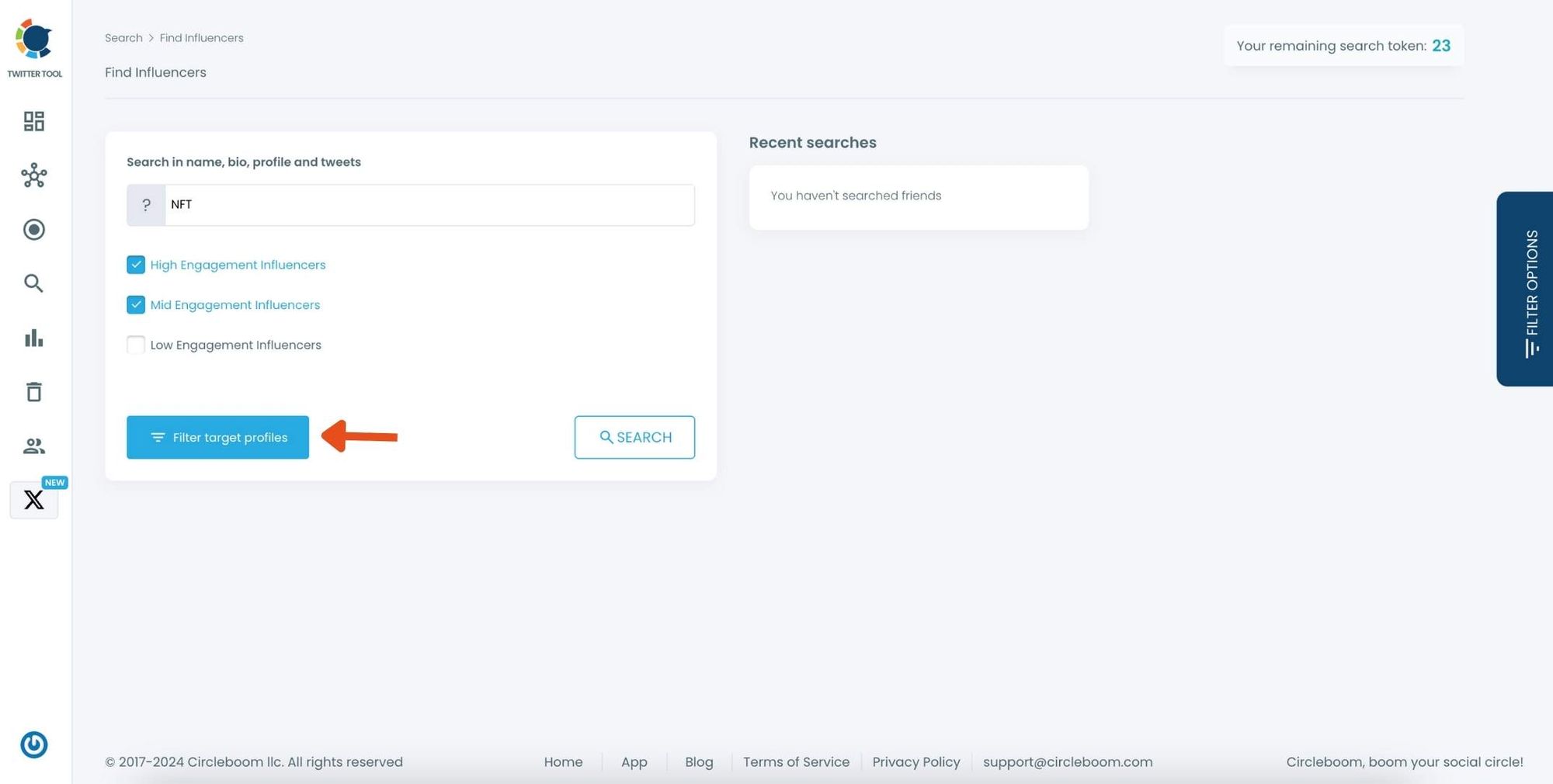Enable Low Engagement Influencers checkbox
Viewport: 1553px width, 784px height.
click(x=136, y=345)
